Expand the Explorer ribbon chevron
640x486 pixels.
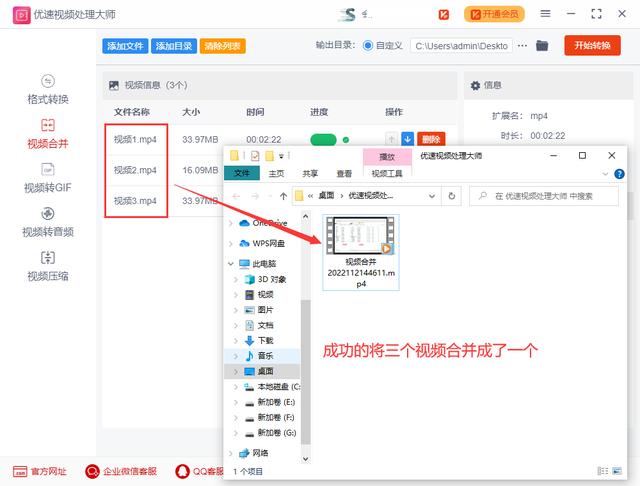pyautogui.click(x=605, y=174)
